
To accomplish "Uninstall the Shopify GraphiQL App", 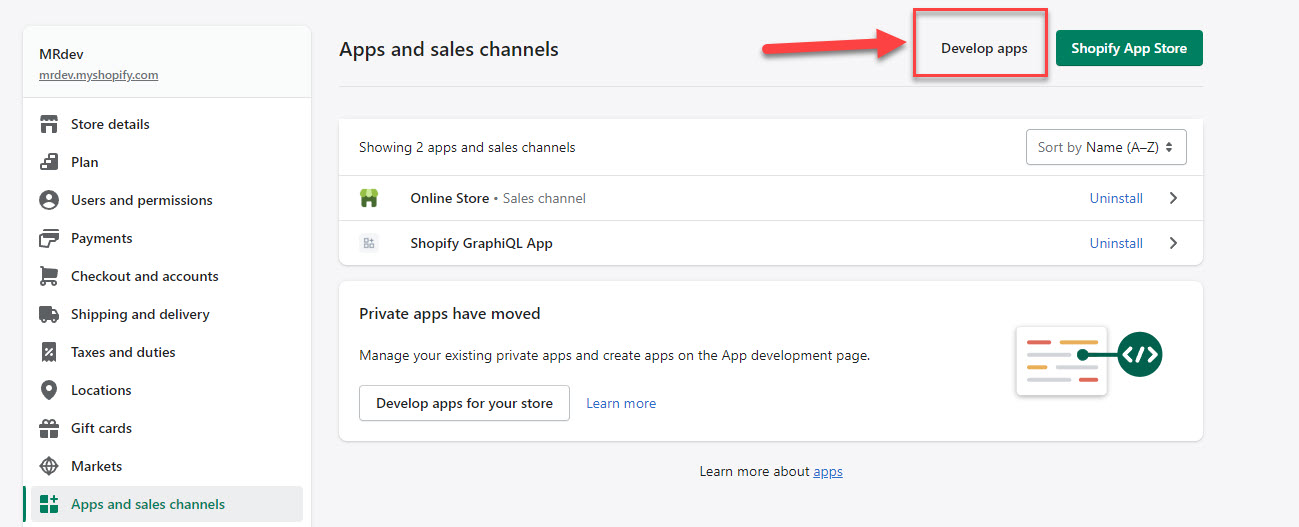I will point(1116,243).
